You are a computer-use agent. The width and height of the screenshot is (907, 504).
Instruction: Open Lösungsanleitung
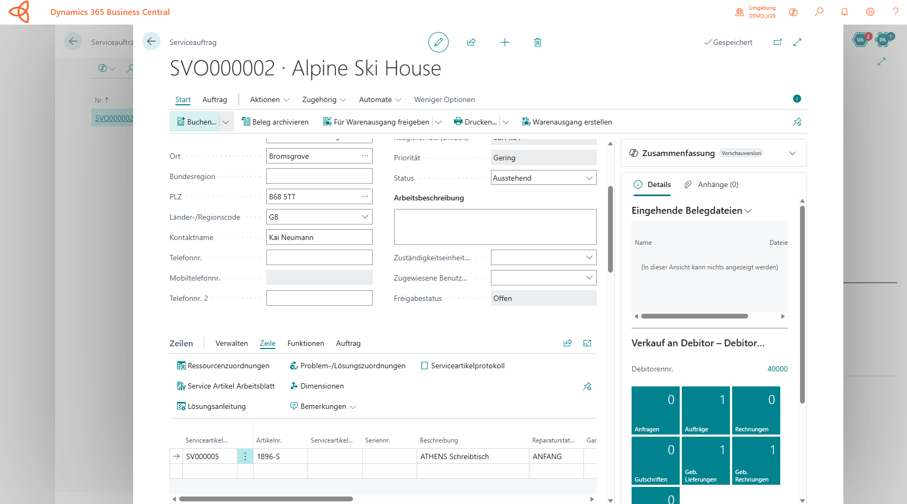click(211, 406)
